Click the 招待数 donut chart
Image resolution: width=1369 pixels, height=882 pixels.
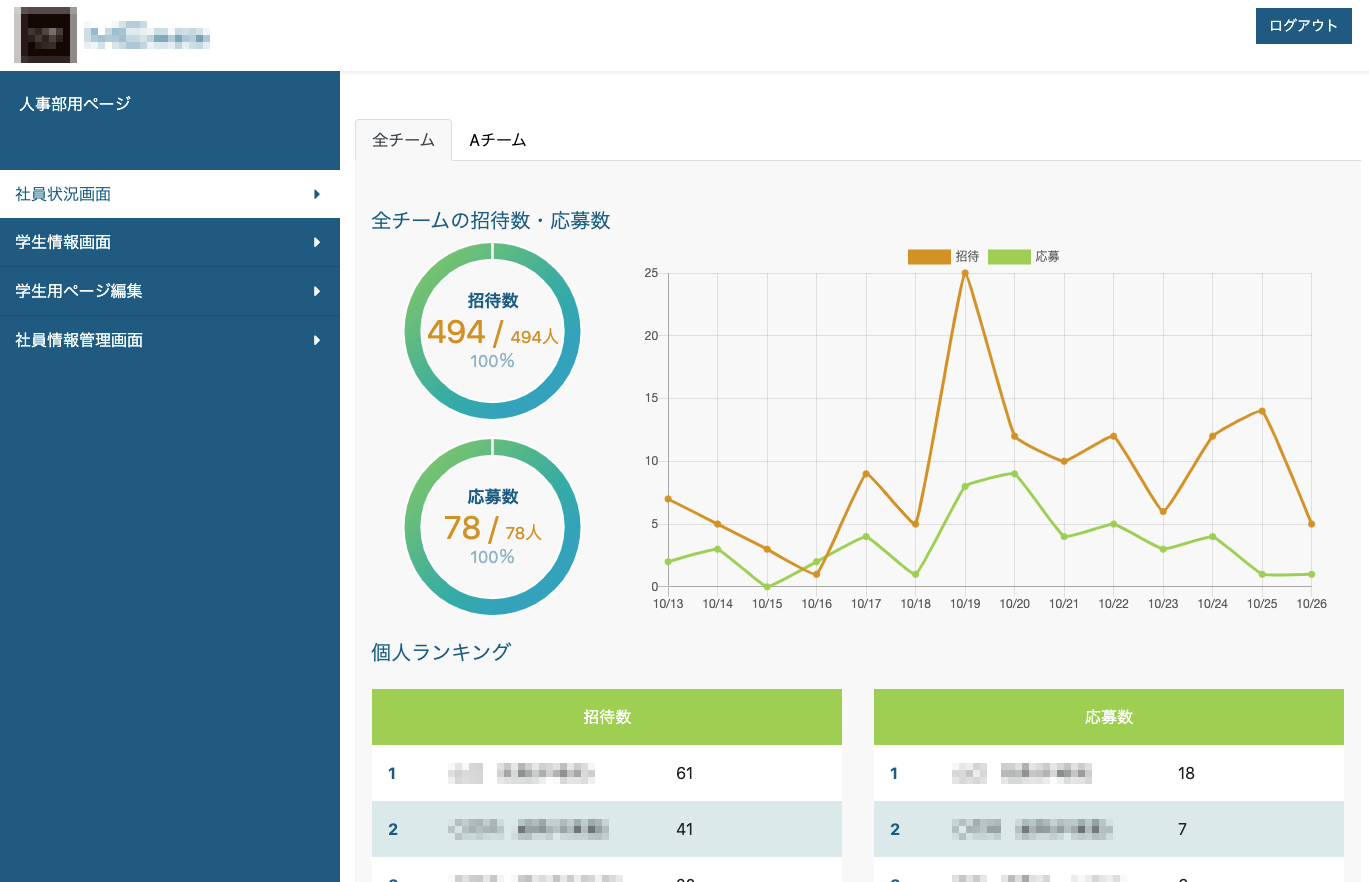(492, 331)
